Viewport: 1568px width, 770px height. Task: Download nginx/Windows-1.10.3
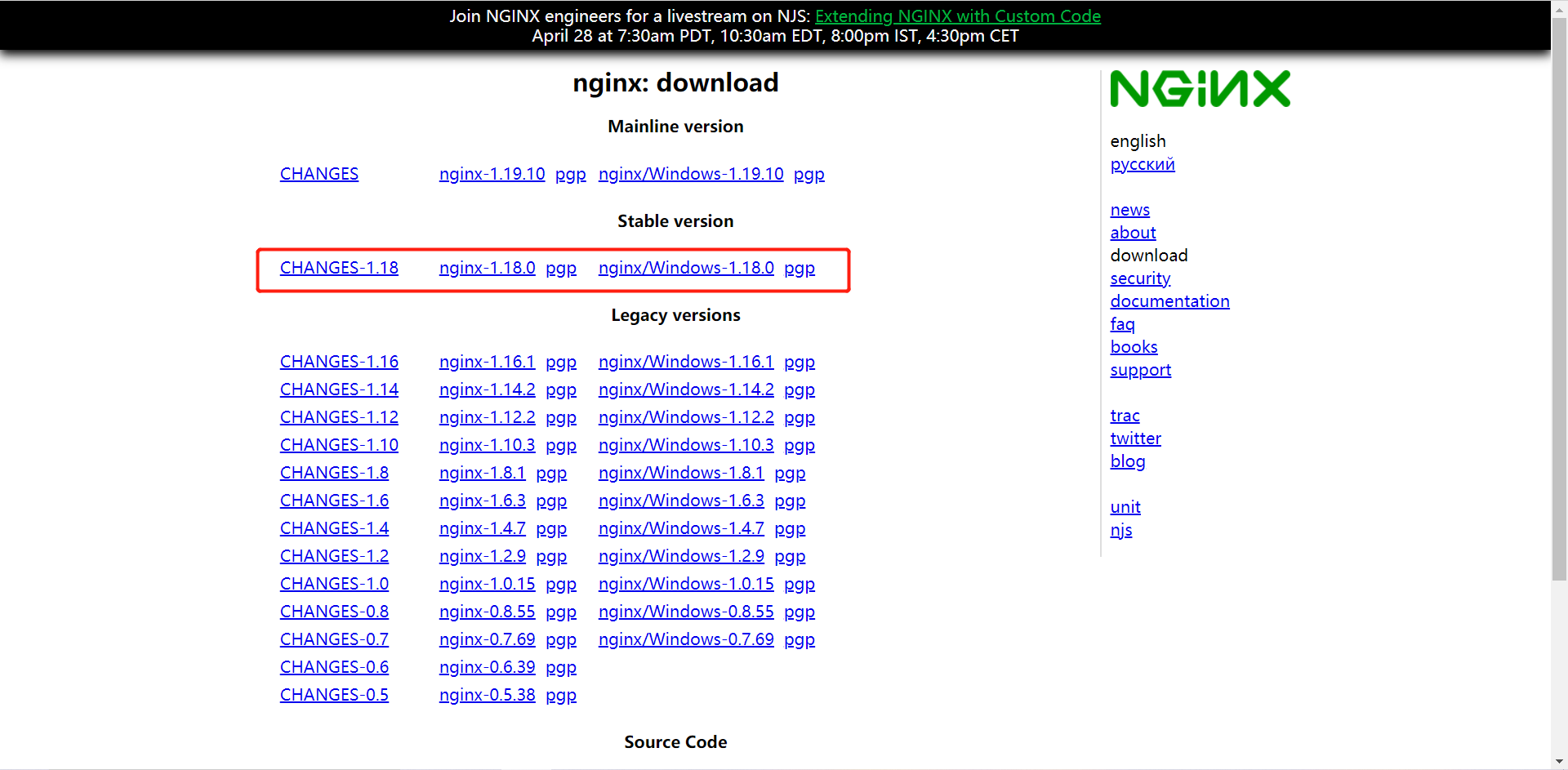pos(686,445)
